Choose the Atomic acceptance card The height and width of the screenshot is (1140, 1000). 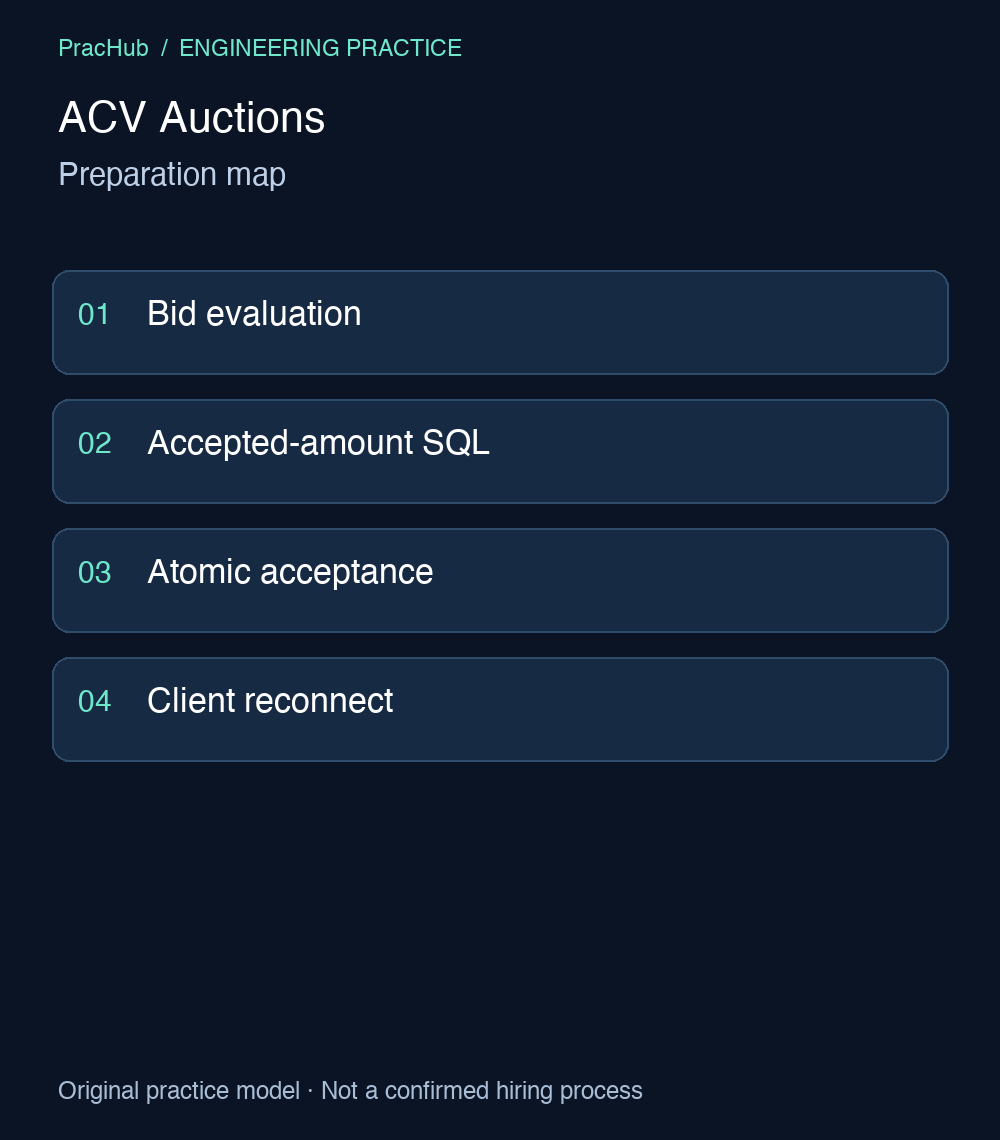(500, 580)
